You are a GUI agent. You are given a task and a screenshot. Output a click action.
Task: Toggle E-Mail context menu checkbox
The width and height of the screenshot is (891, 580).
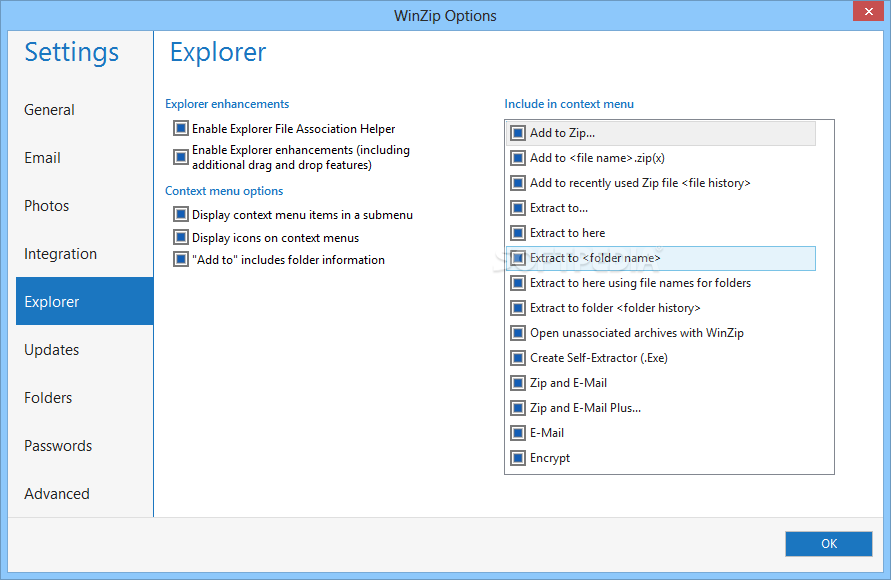click(x=518, y=433)
